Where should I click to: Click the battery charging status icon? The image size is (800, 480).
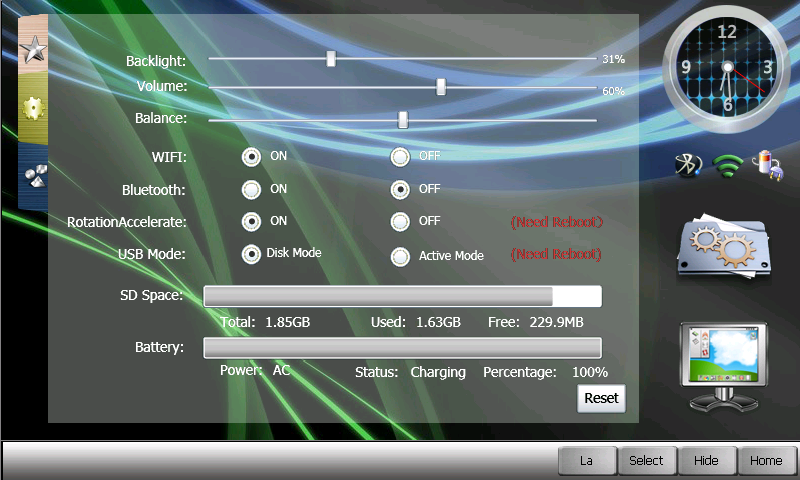(x=768, y=166)
